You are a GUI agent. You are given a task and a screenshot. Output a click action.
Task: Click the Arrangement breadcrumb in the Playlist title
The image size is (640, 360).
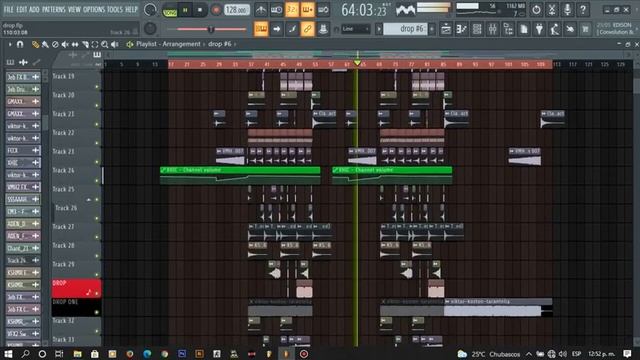pyautogui.click(x=181, y=44)
